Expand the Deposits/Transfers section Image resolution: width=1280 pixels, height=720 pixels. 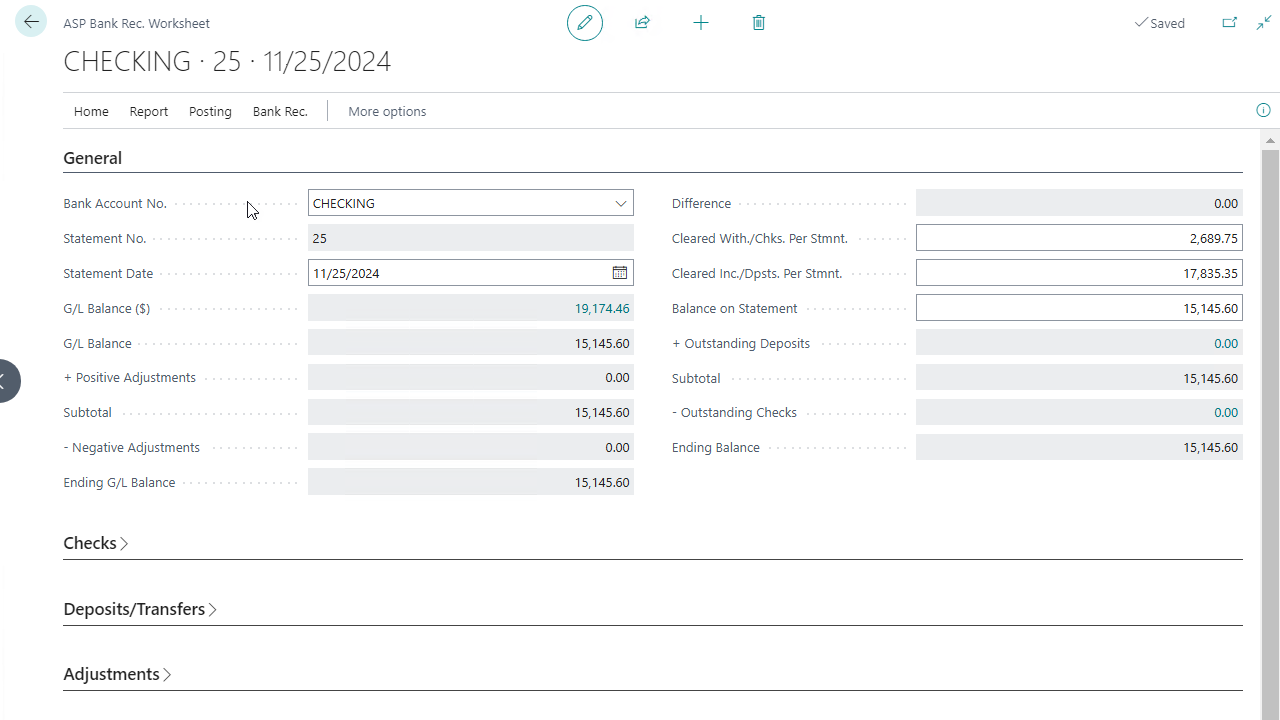click(x=140, y=609)
